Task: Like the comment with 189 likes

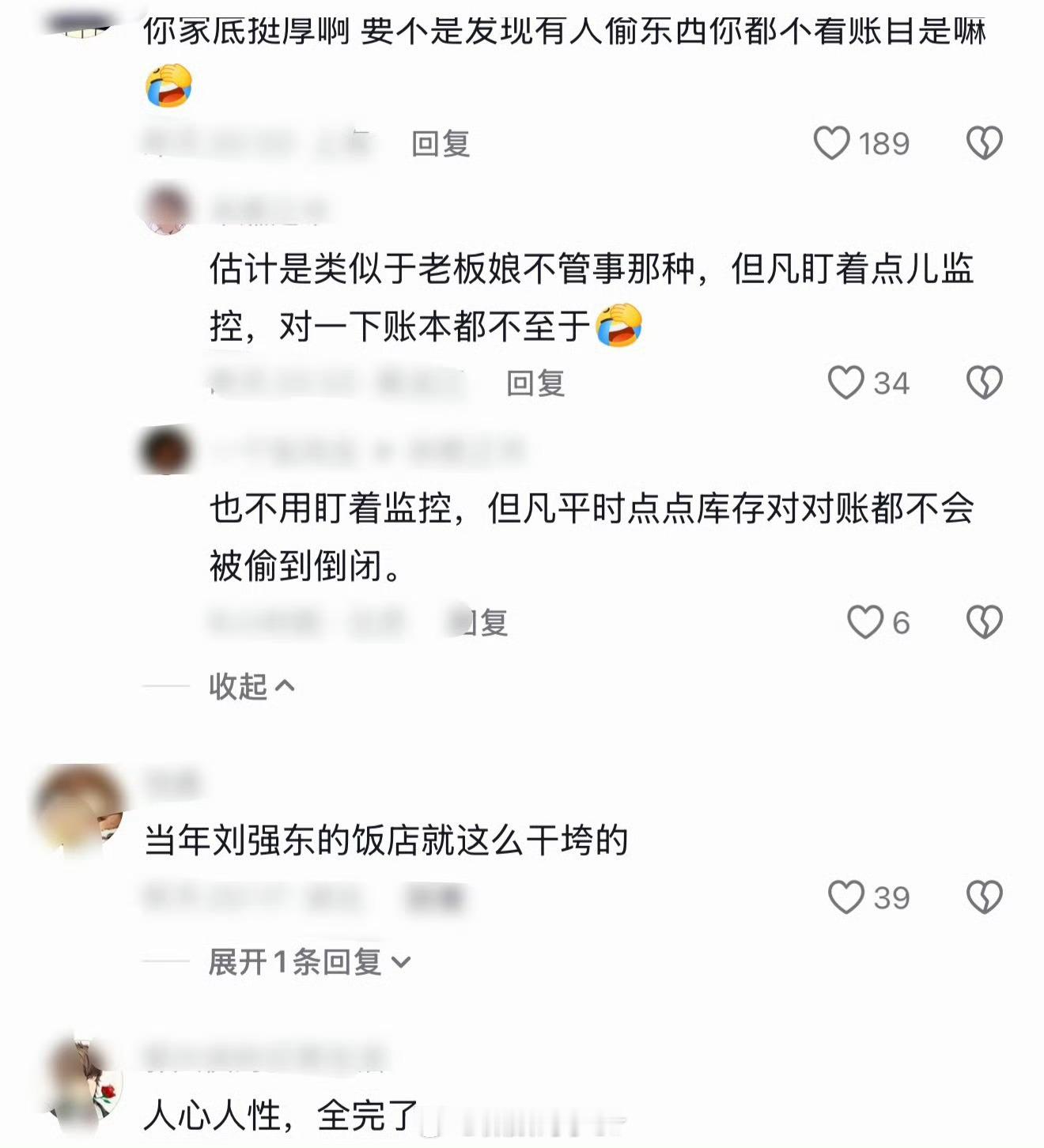Action: click(831, 143)
